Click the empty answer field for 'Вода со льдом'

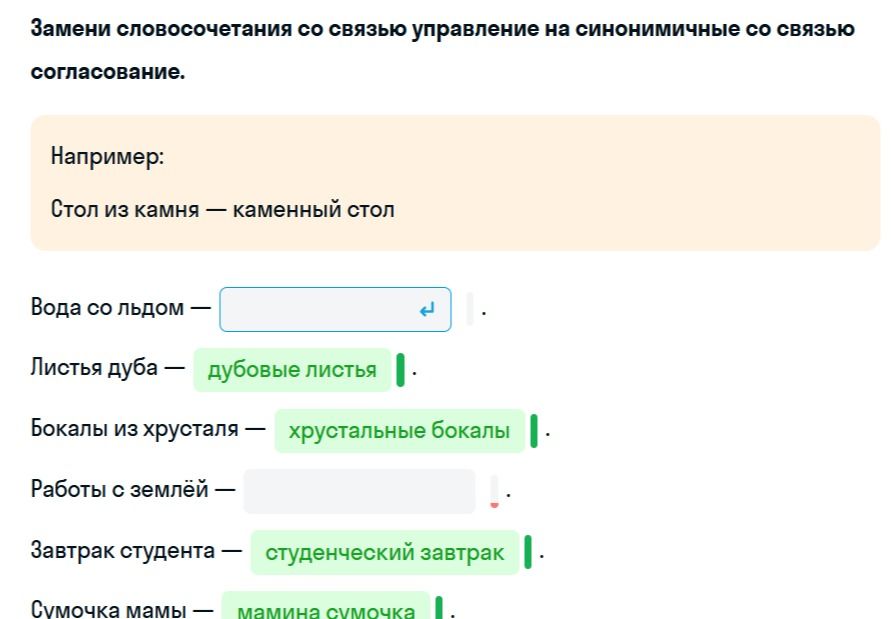click(x=335, y=309)
